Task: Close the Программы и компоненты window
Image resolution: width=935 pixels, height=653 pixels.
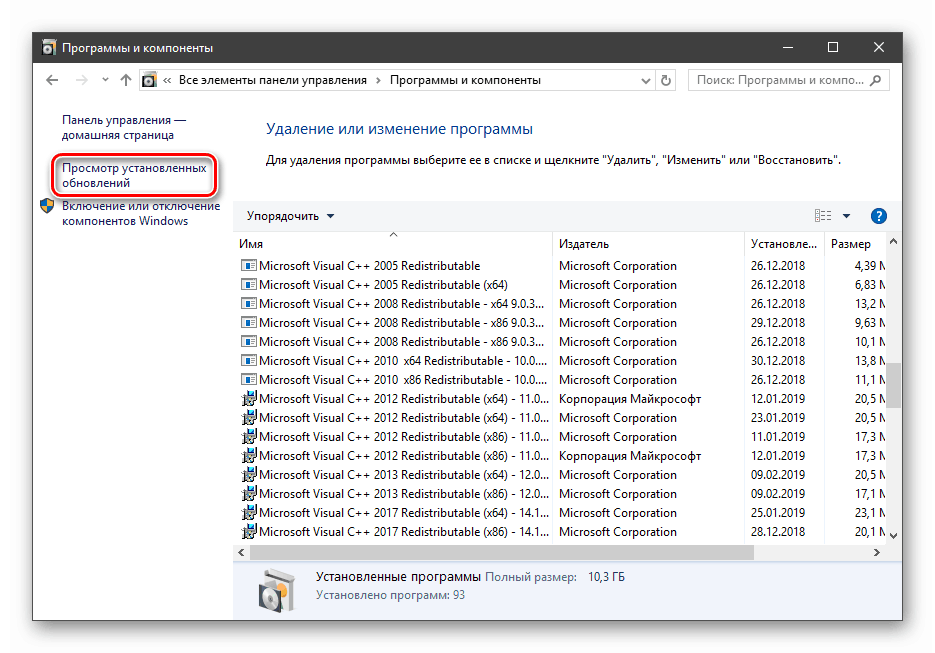Action: 878,47
